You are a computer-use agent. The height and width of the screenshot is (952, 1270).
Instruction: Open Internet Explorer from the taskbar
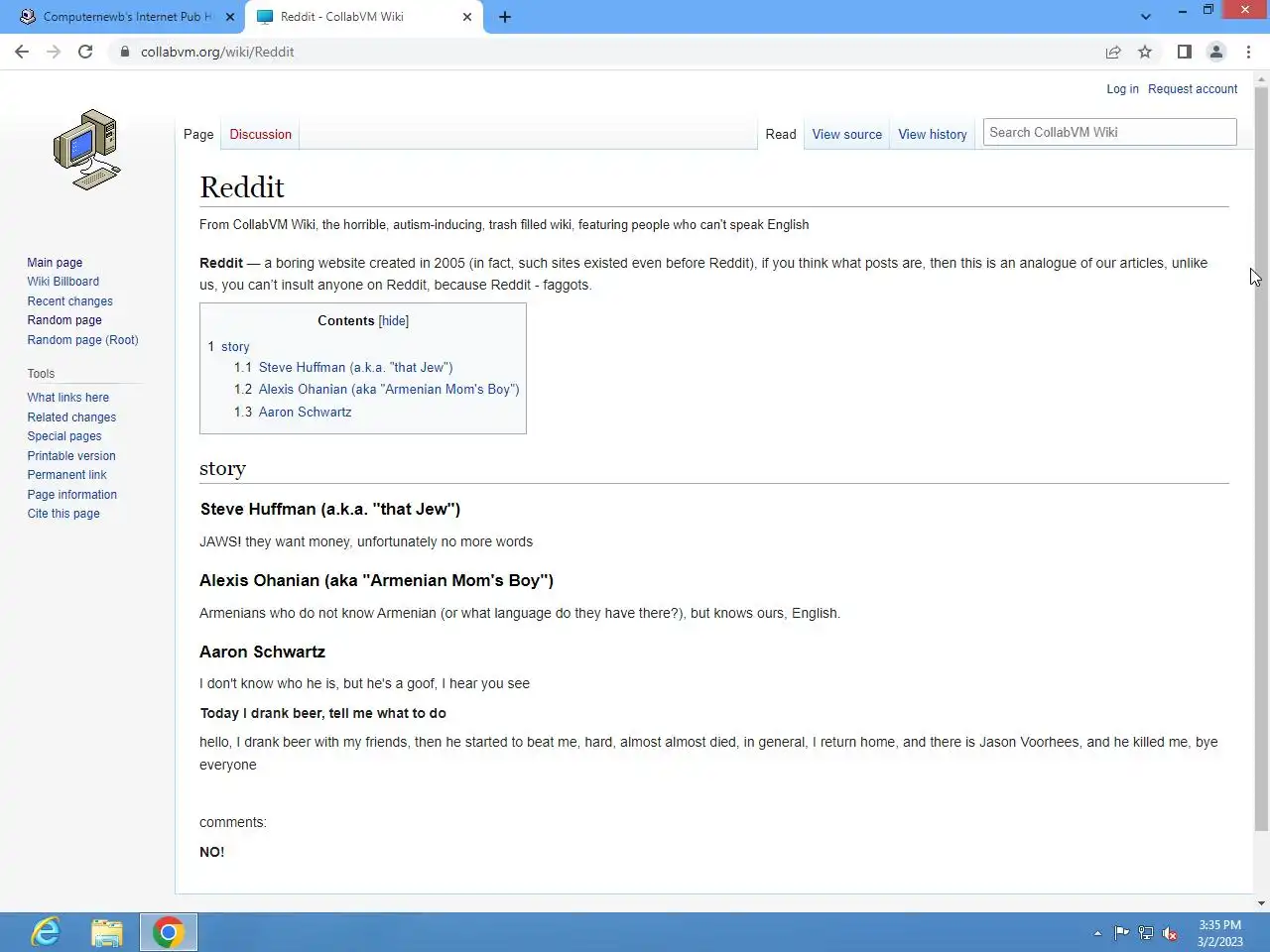(x=46, y=932)
